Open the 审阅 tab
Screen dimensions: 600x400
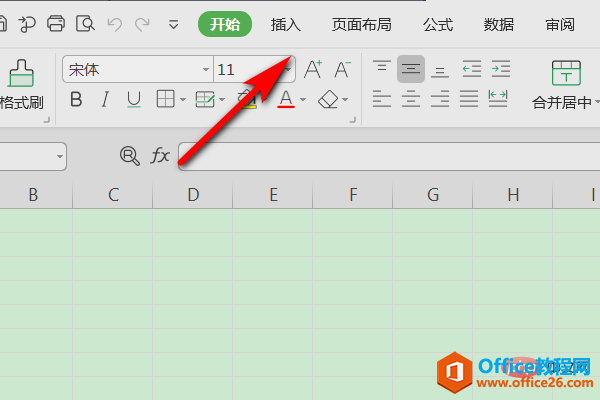560,24
